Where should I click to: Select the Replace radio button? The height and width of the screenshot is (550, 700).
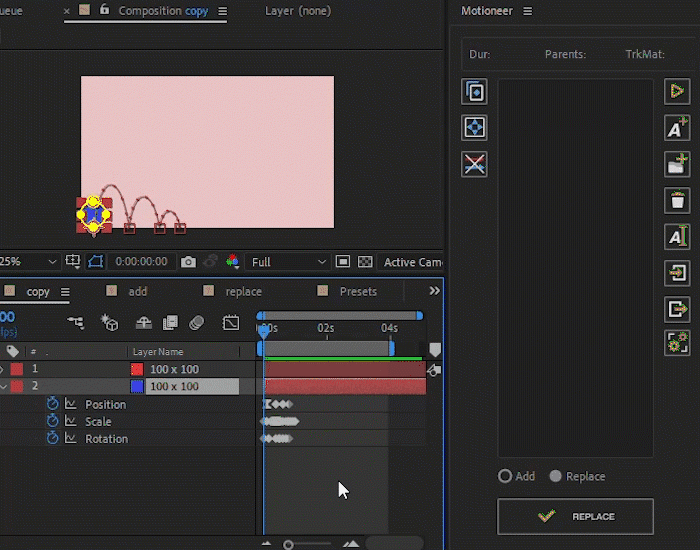coord(556,476)
